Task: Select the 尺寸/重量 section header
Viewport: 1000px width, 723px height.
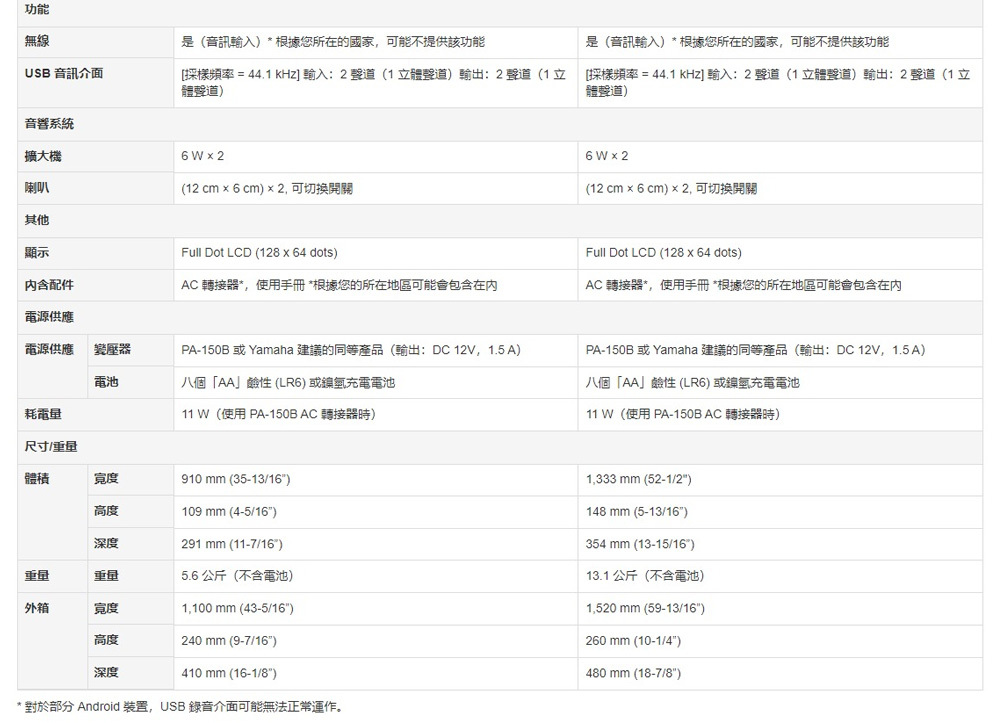Action: tap(51, 447)
